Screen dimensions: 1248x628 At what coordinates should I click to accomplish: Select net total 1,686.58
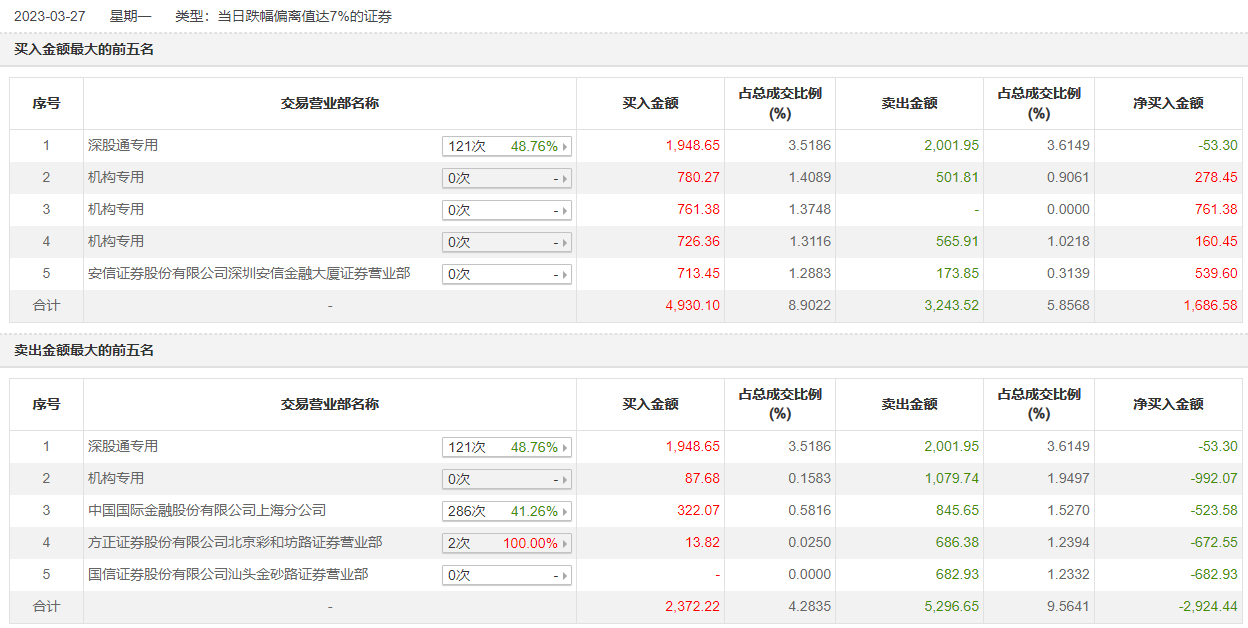coord(1210,305)
